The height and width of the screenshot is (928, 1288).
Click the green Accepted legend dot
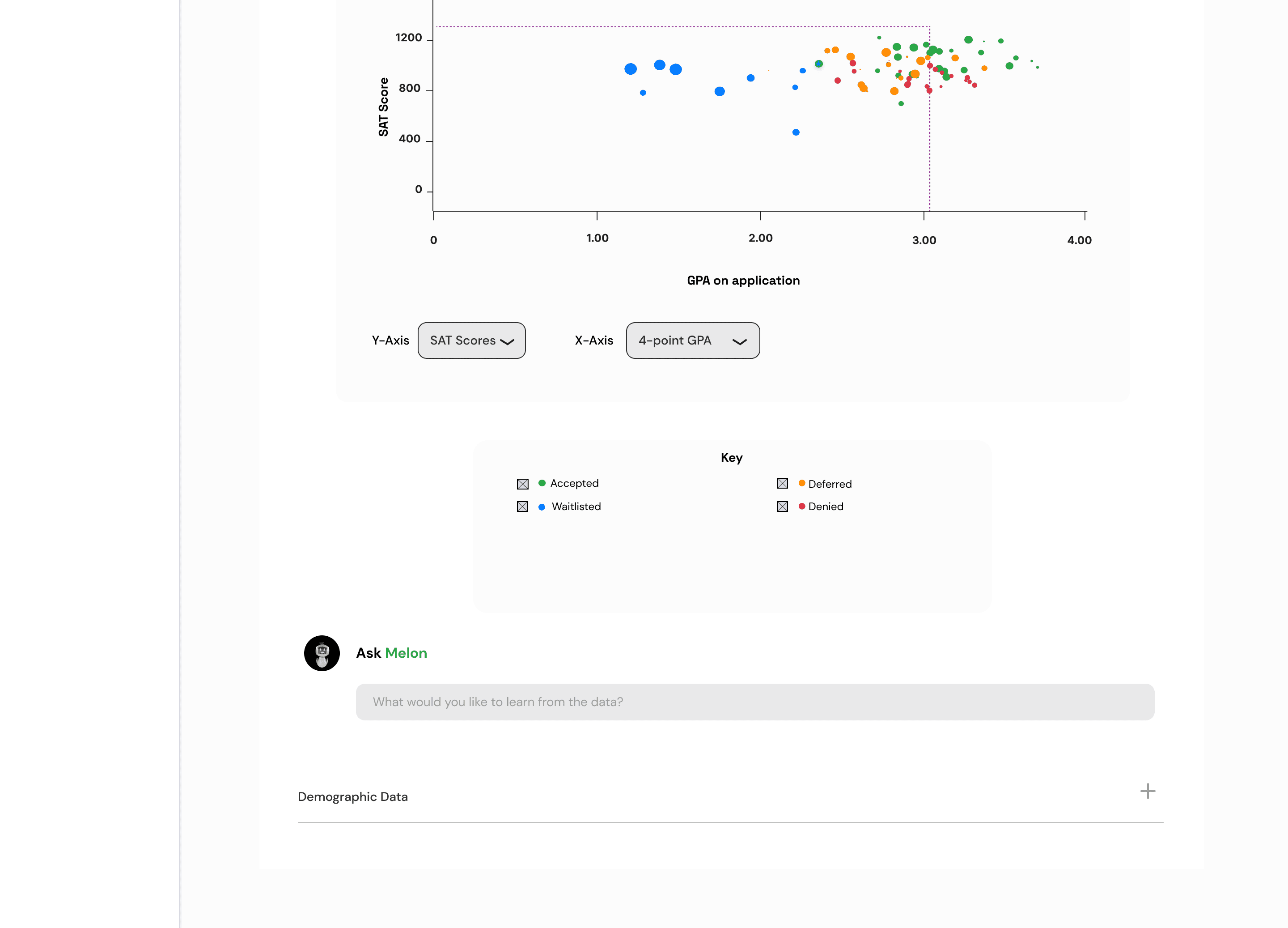(x=542, y=483)
